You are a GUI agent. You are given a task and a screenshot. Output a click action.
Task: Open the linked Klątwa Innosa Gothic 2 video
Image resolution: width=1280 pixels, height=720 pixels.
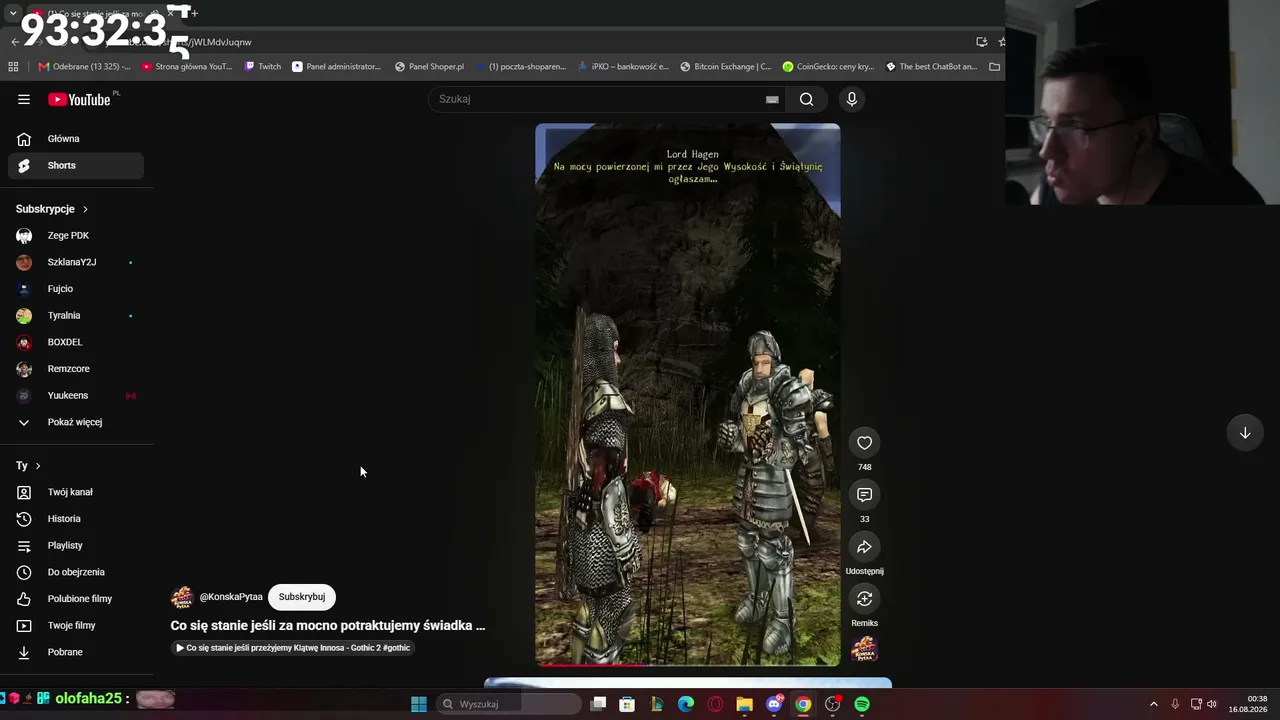[293, 648]
